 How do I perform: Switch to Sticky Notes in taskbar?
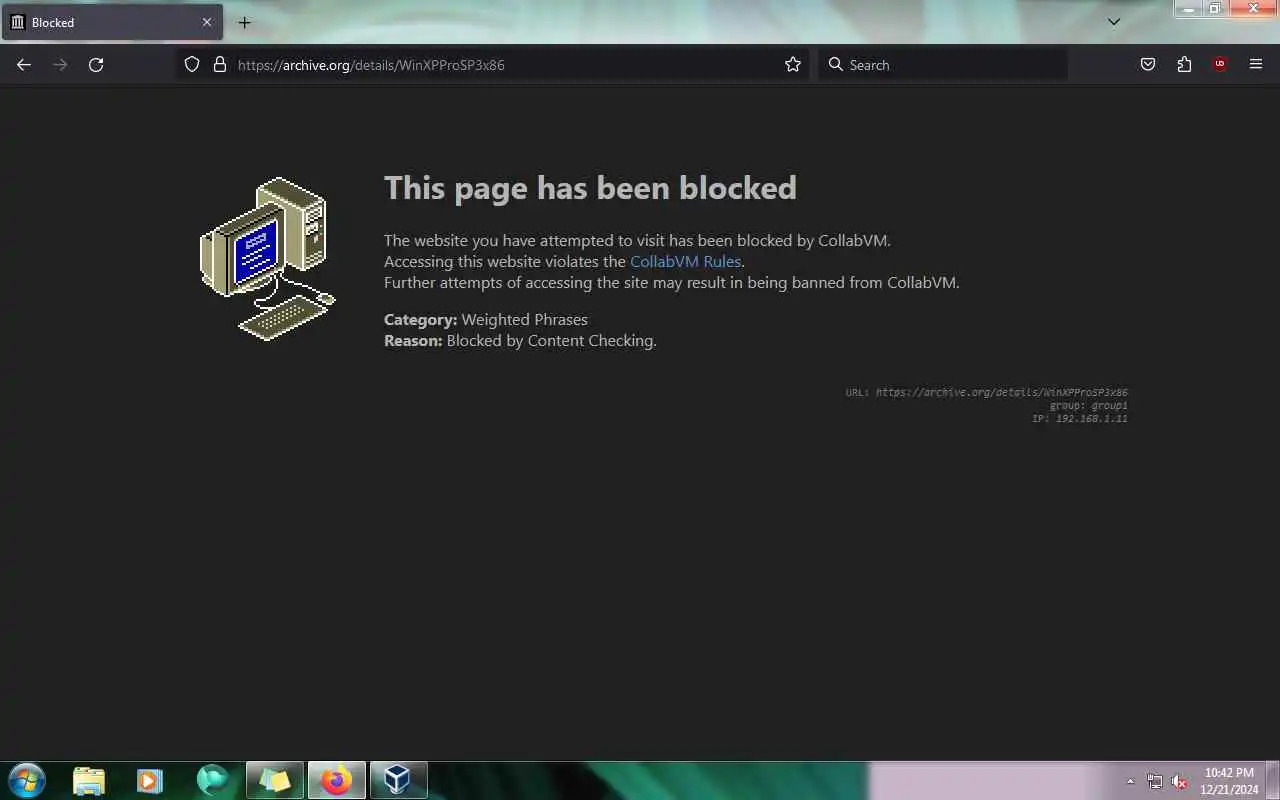pos(275,780)
